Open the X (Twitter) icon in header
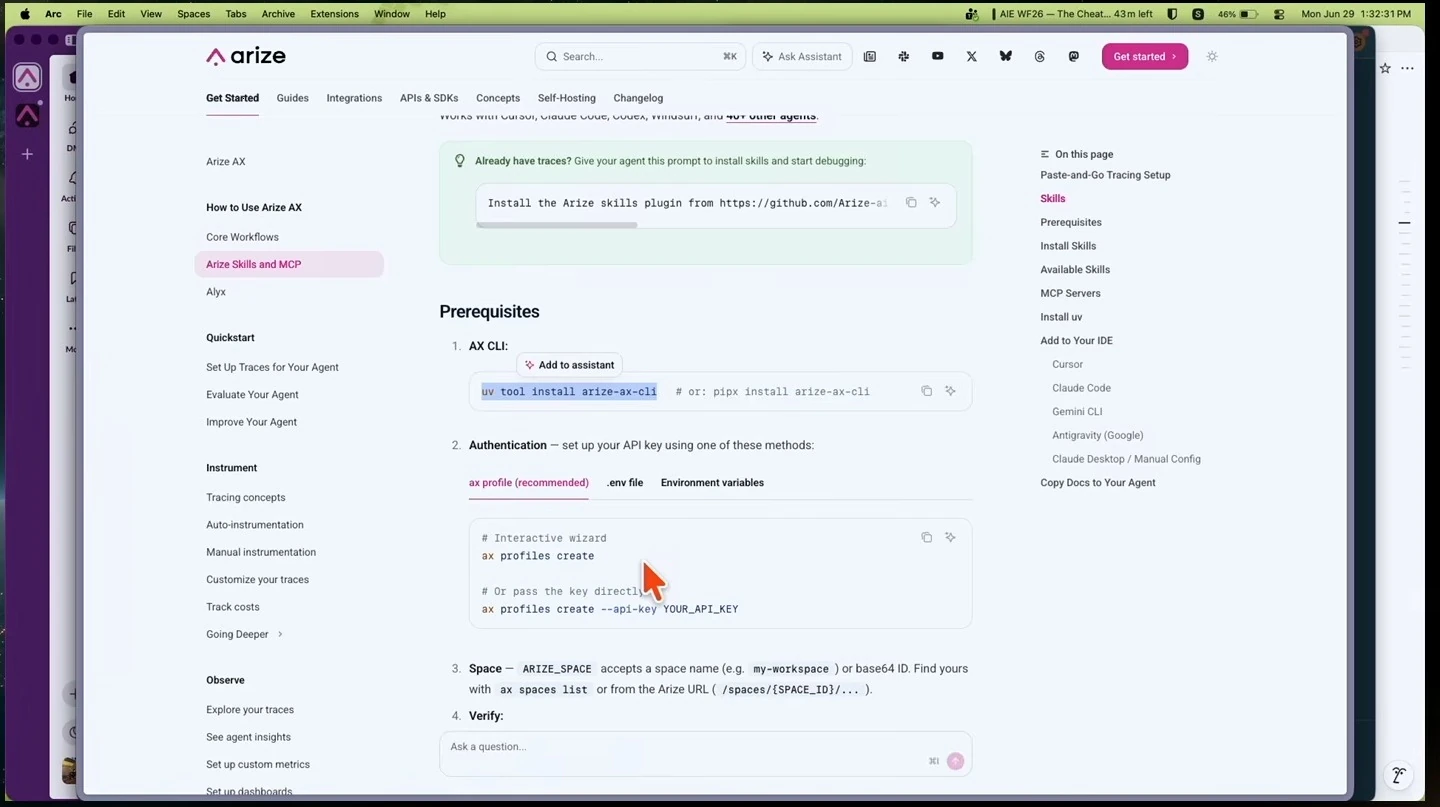 (971, 57)
